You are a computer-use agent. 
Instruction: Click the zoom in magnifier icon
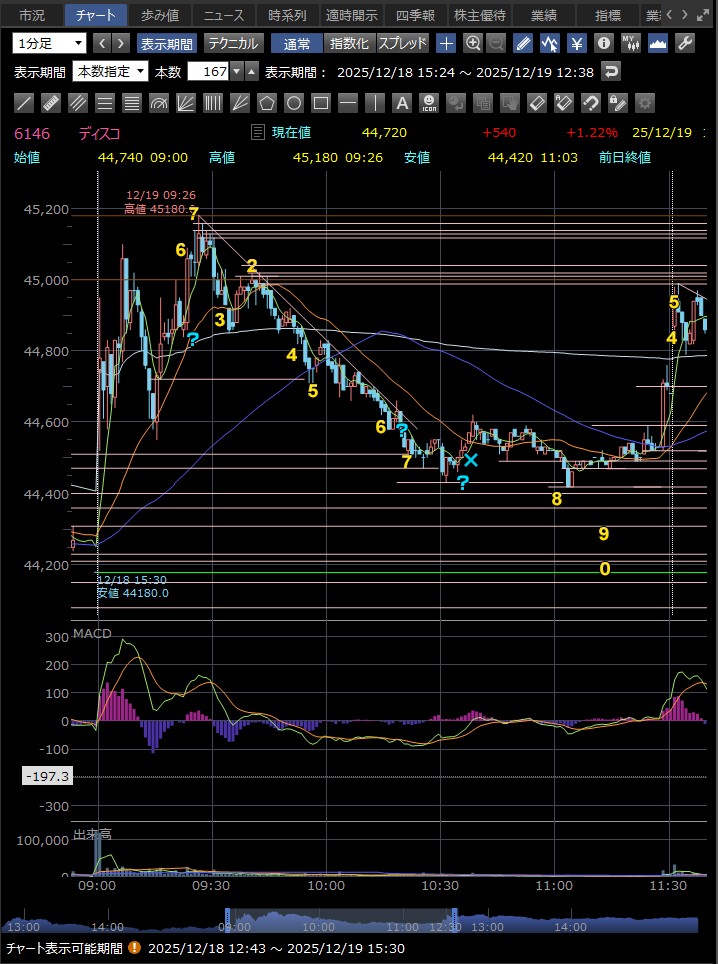(473, 43)
